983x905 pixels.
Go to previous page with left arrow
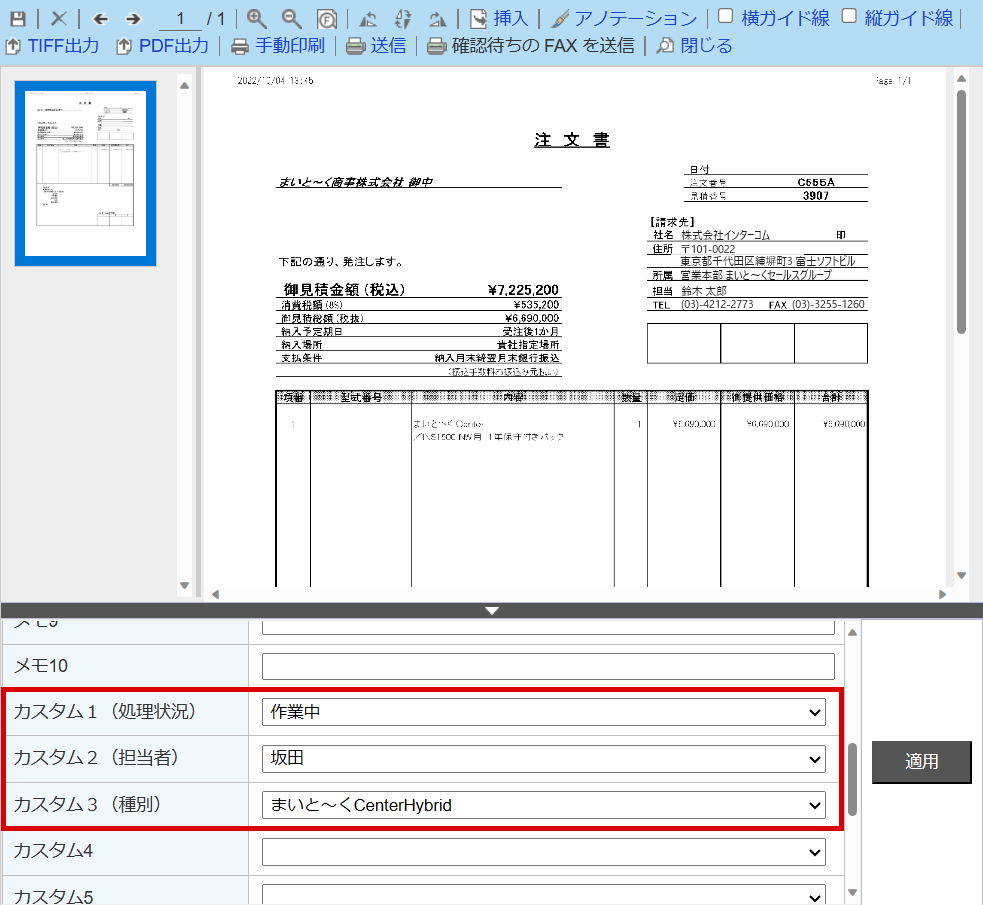click(x=100, y=19)
